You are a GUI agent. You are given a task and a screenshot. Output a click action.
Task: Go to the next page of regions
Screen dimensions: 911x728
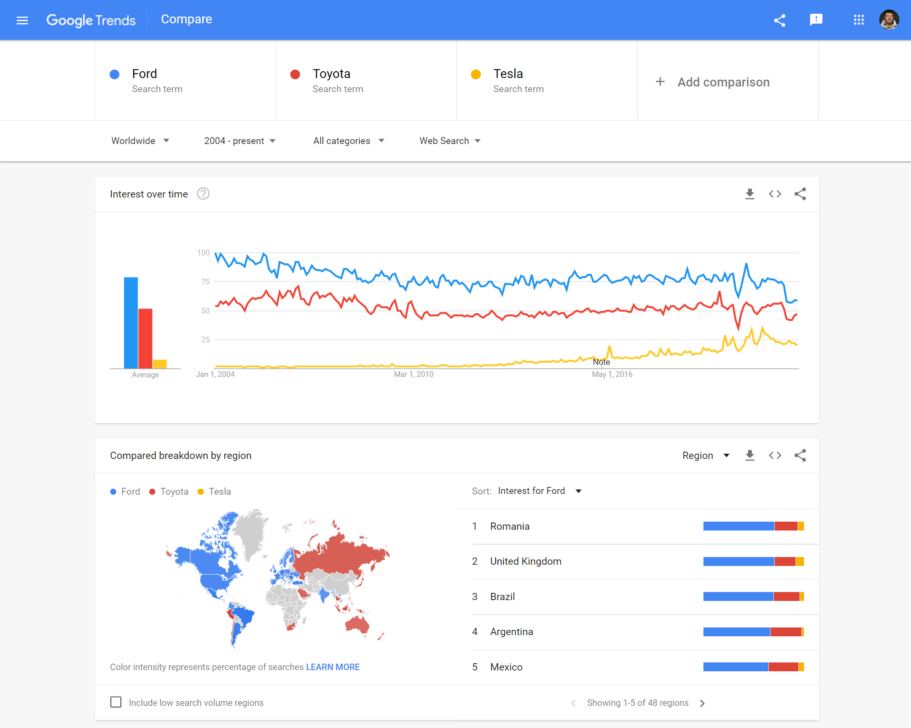click(704, 703)
